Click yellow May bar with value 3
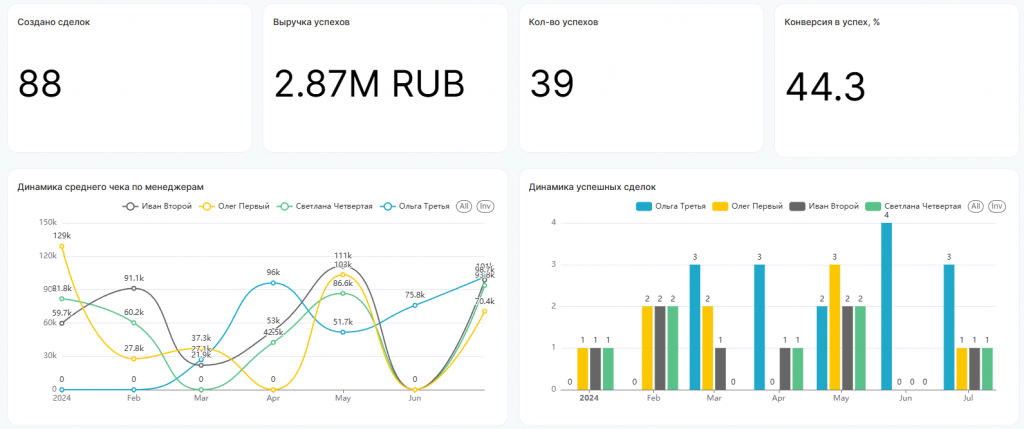This screenshot has width=1024, height=429. [x=835, y=326]
